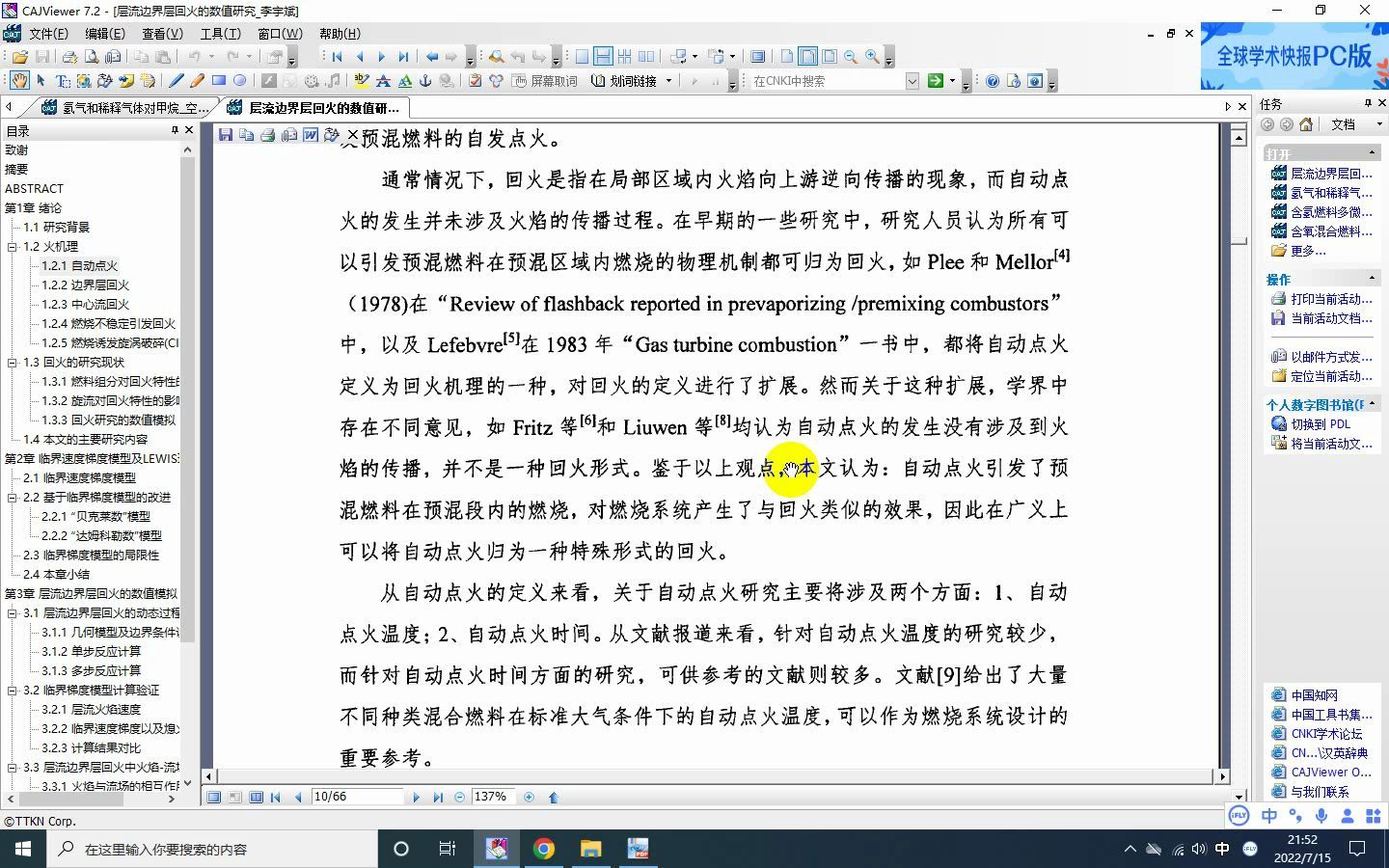Go to first page arrow
The image size is (1389, 868).
pyautogui.click(x=337, y=57)
